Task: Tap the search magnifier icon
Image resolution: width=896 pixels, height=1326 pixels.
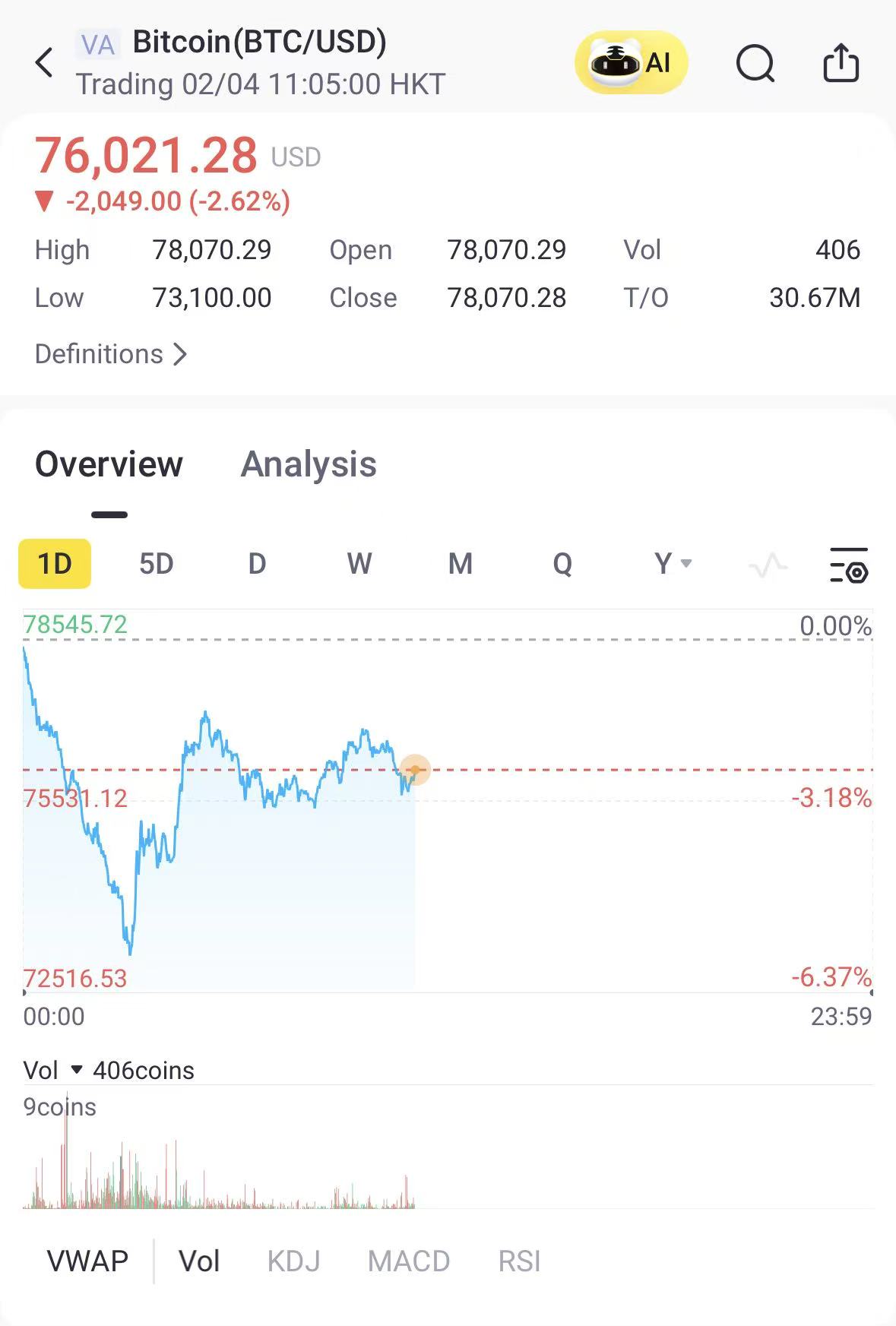Action: pyautogui.click(x=755, y=62)
